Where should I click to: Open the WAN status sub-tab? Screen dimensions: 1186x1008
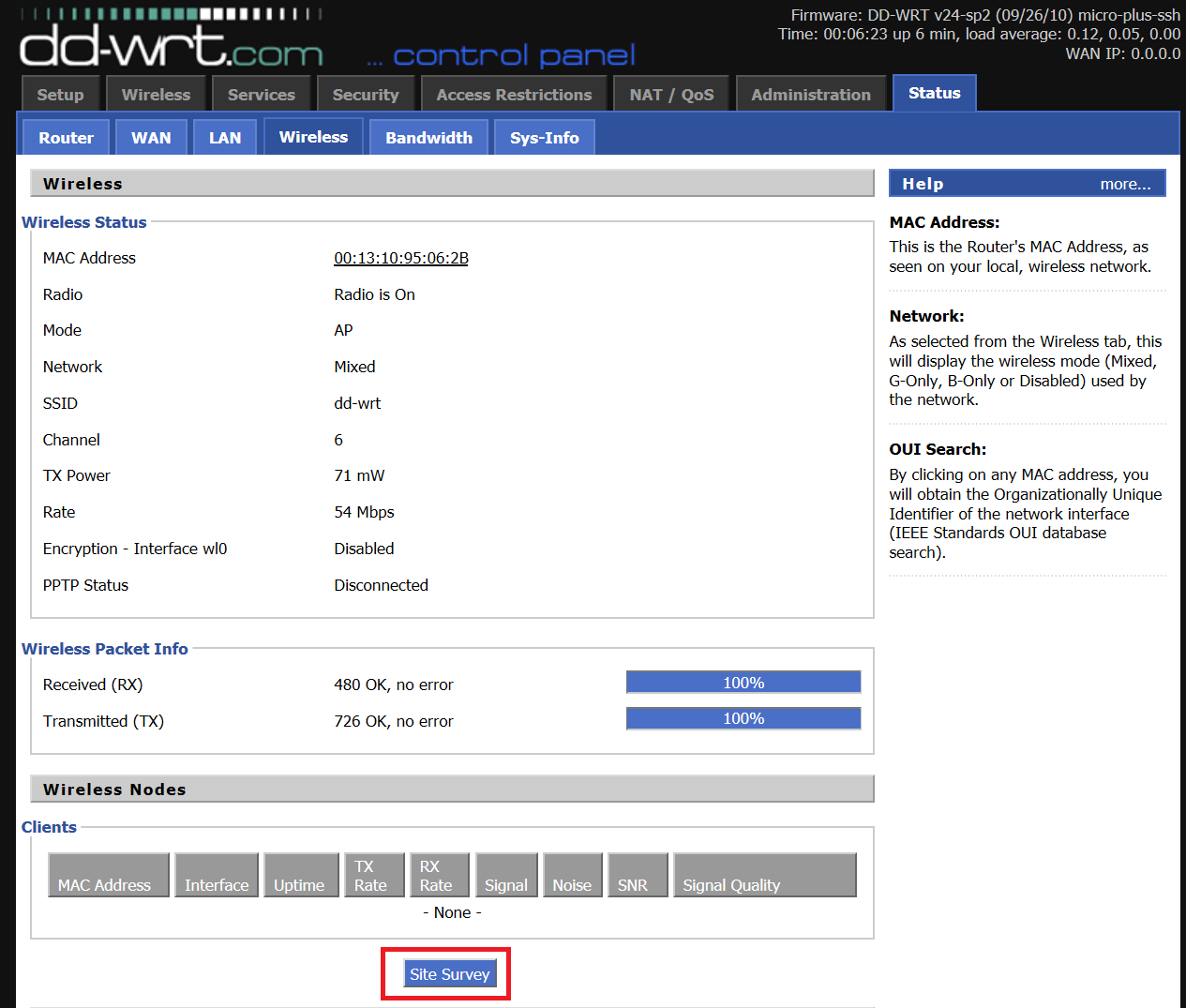coord(151,137)
